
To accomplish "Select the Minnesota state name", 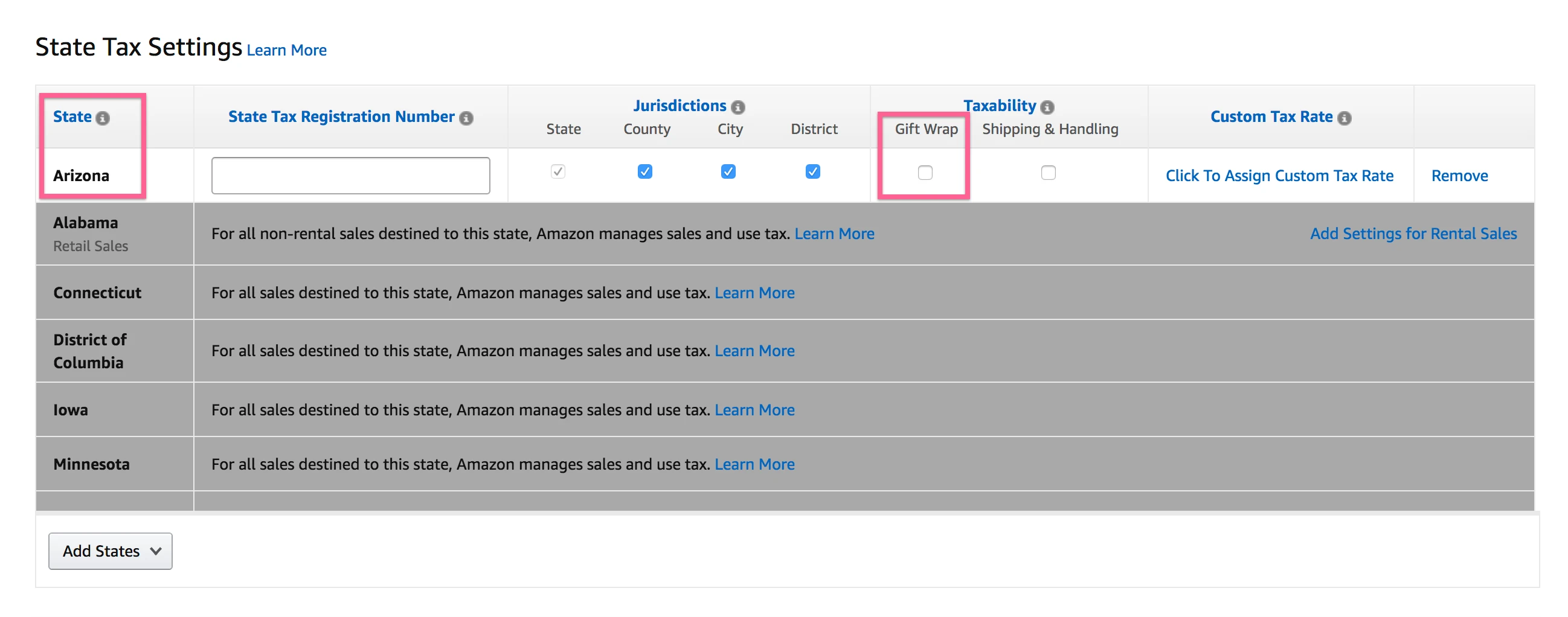I will pos(91,464).
